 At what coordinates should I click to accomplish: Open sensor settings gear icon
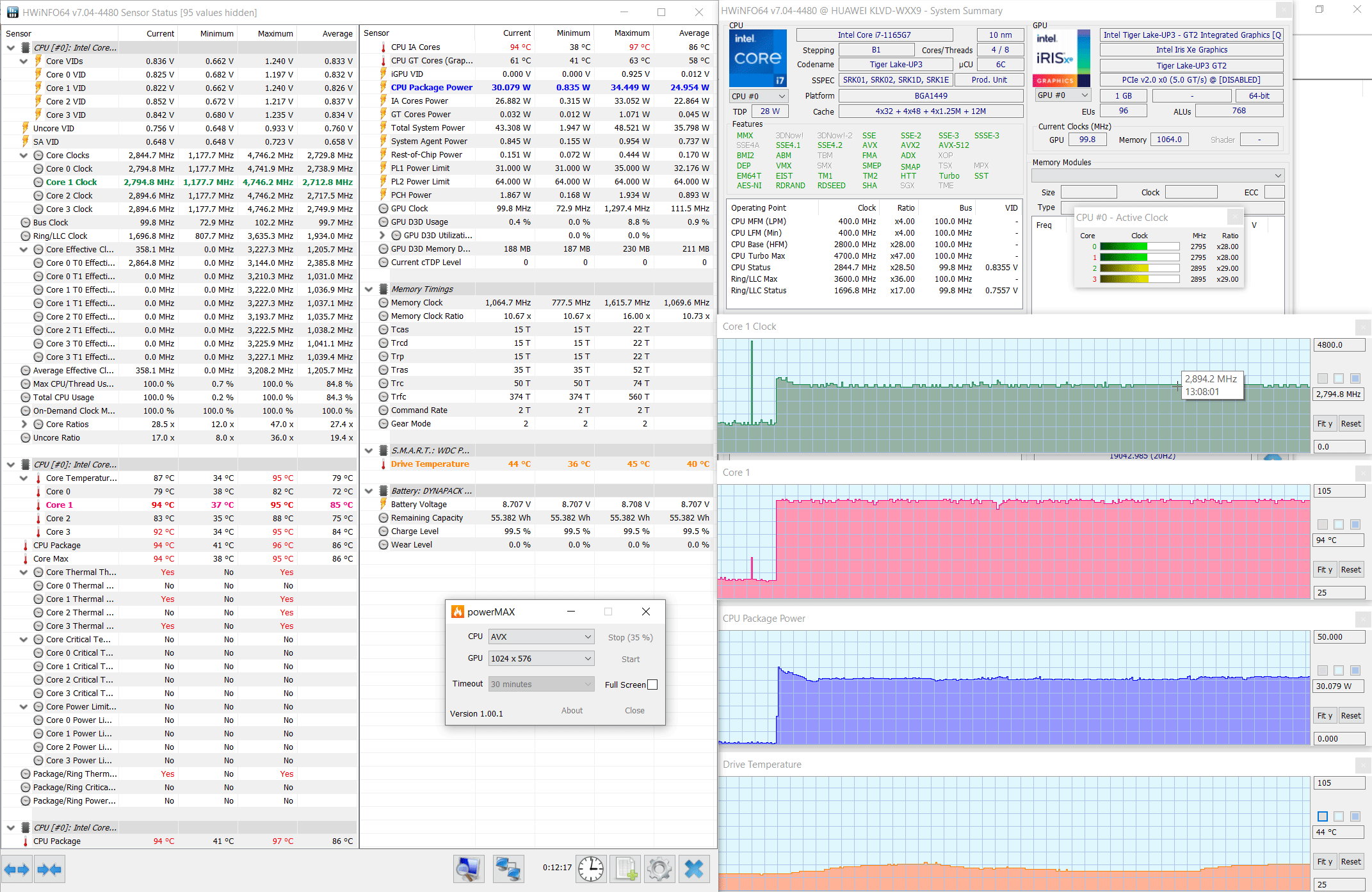pyautogui.click(x=659, y=869)
